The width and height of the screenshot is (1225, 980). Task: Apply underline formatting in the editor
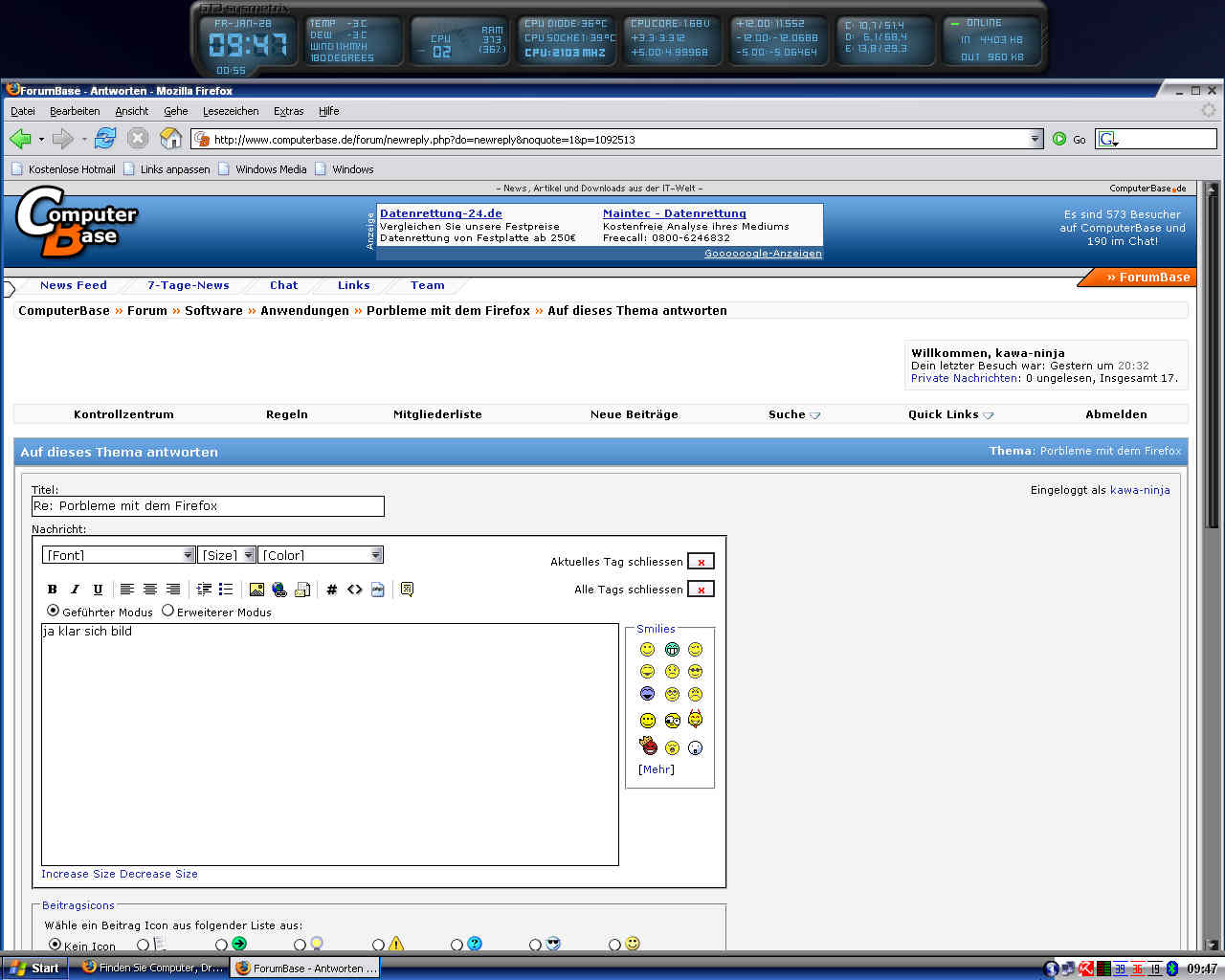pyautogui.click(x=98, y=590)
